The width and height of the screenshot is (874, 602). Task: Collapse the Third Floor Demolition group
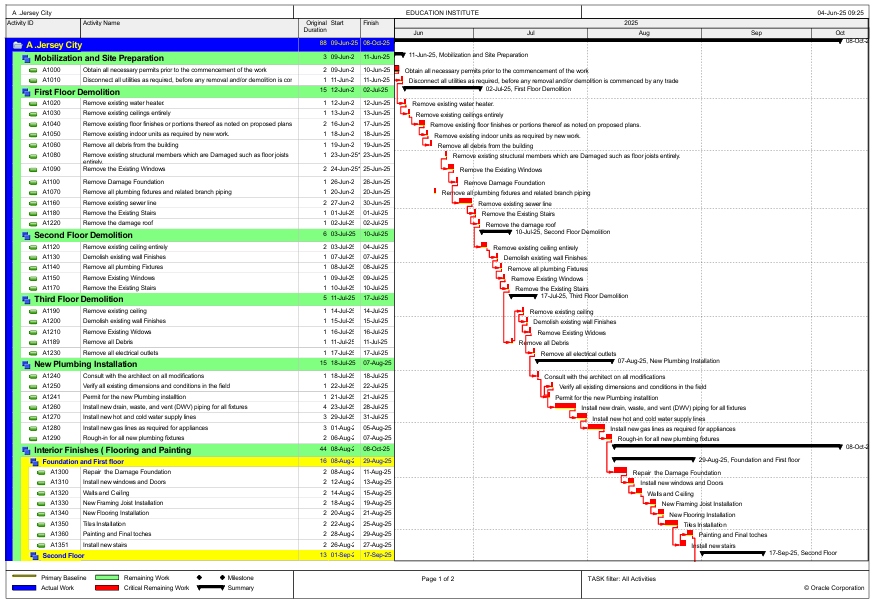point(27,299)
